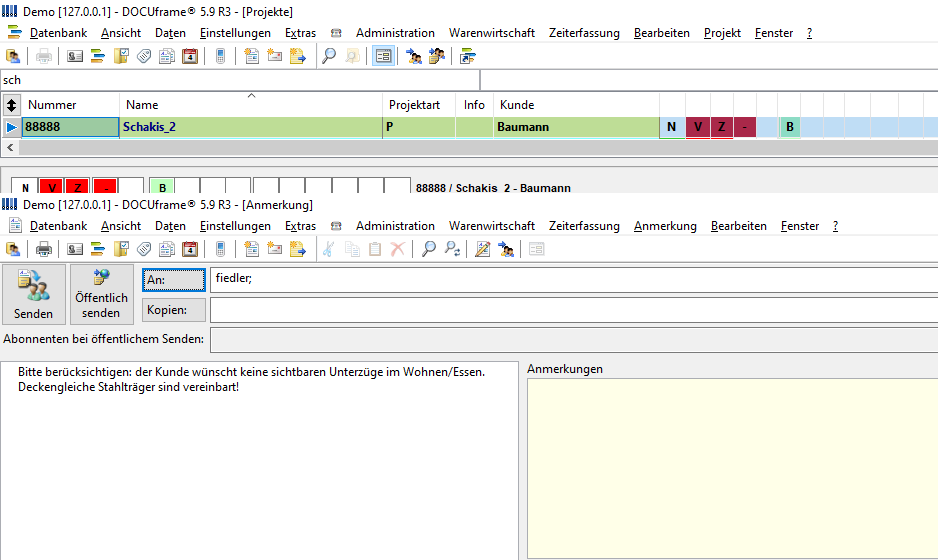Image resolution: width=938 pixels, height=560 pixels.
Task: Toggle the N status cell in row 88888
Action: tap(672, 127)
